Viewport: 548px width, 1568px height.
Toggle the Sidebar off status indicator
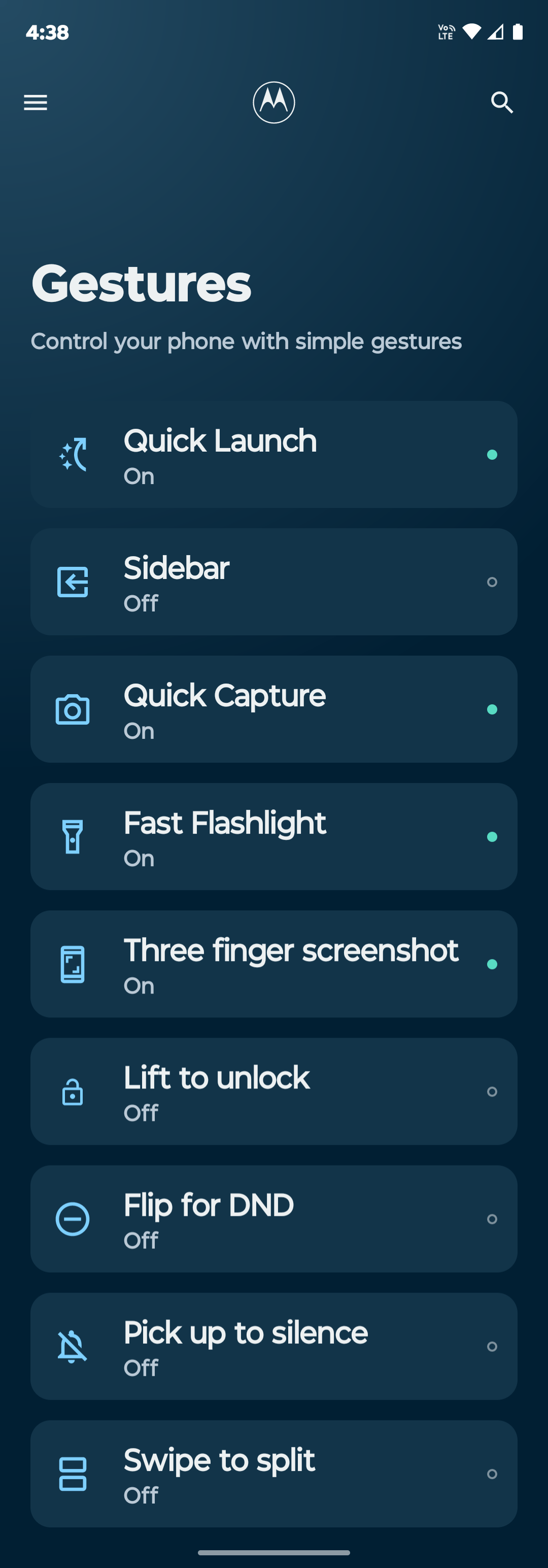point(492,582)
